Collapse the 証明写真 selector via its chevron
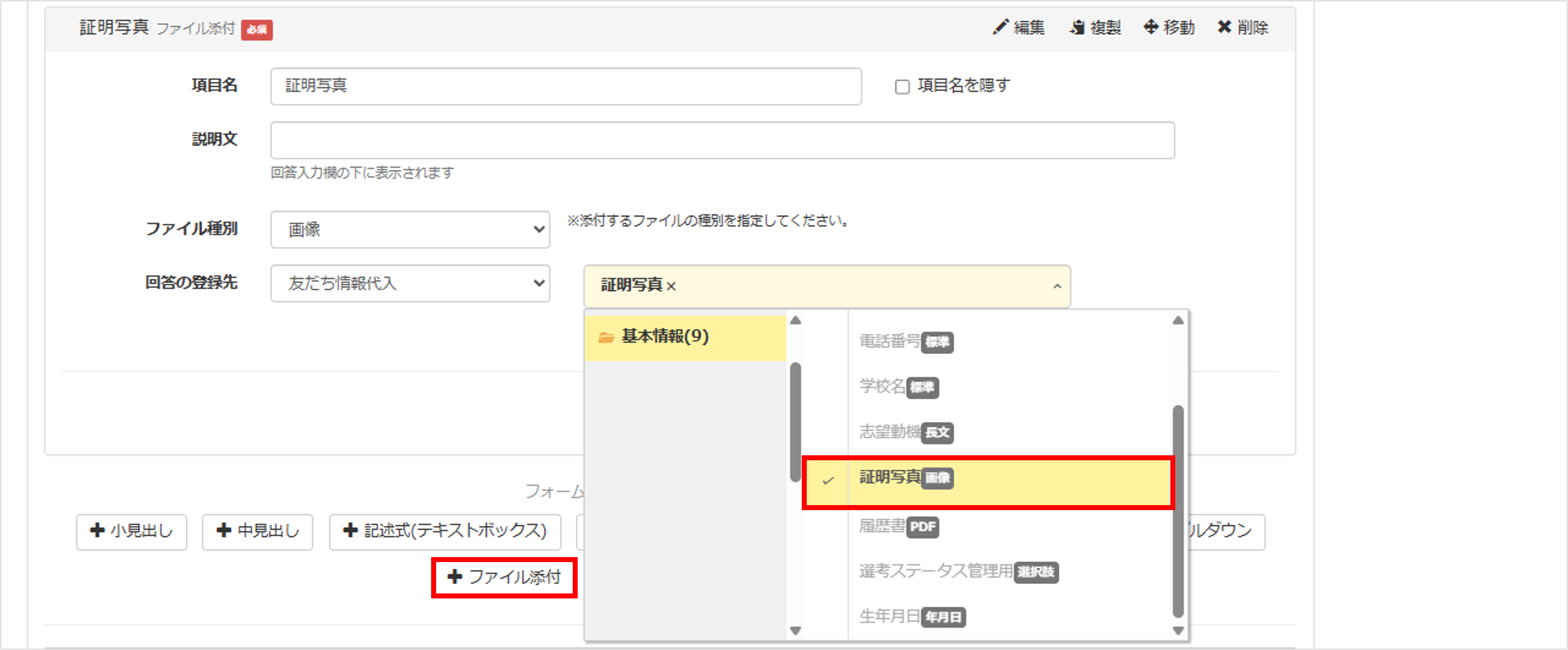1568x650 pixels. pyautogui.click(x=1057, y=286)
